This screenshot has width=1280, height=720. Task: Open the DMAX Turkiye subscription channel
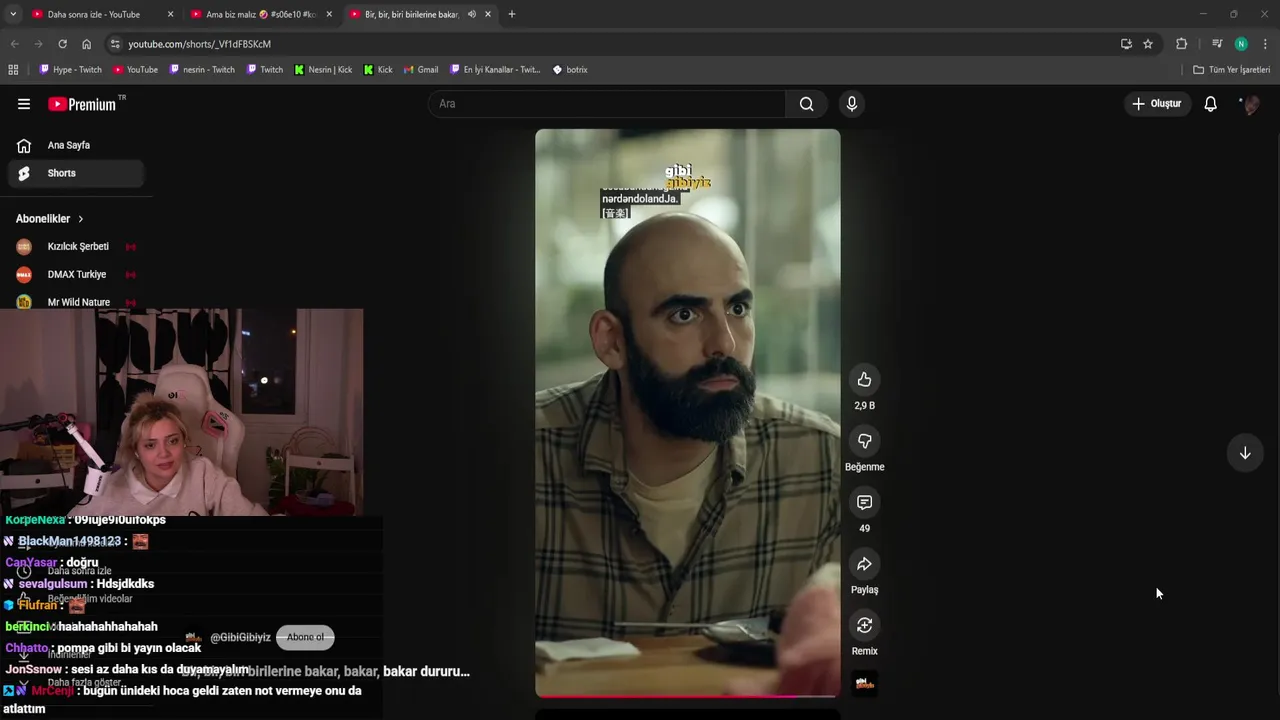pos(76,274)
